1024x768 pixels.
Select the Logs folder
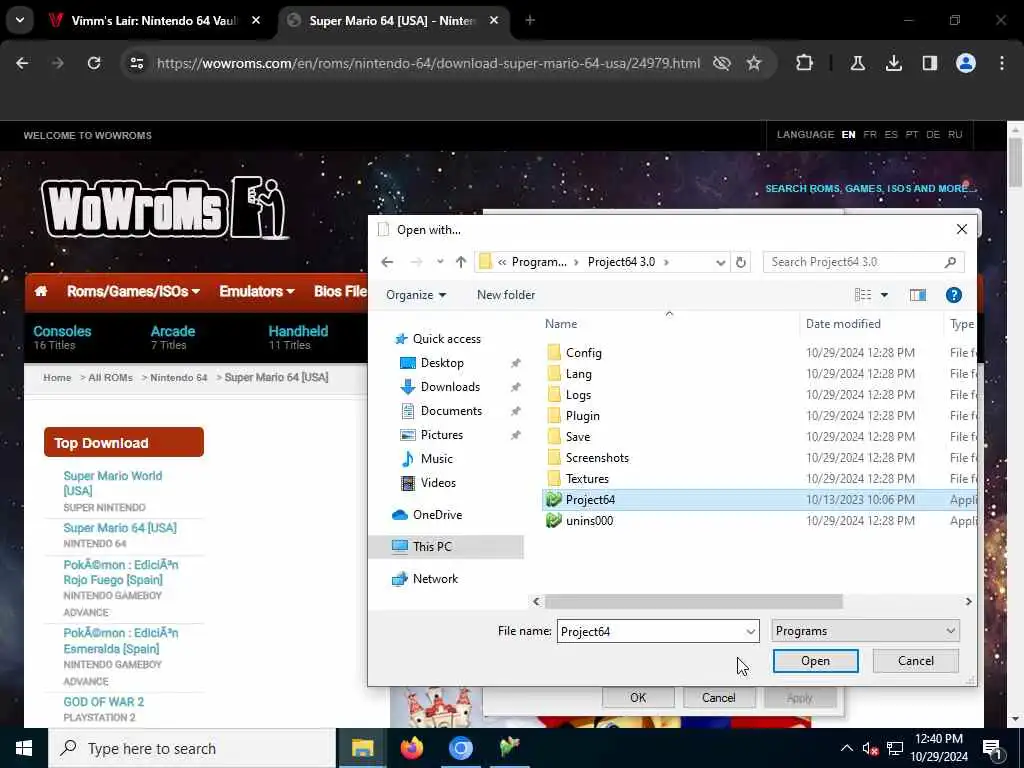(x=578, y=394)
